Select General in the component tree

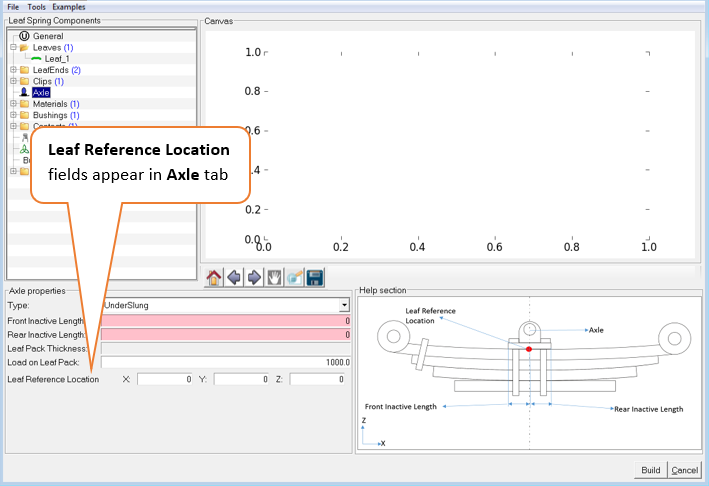[x=47, y=36]
